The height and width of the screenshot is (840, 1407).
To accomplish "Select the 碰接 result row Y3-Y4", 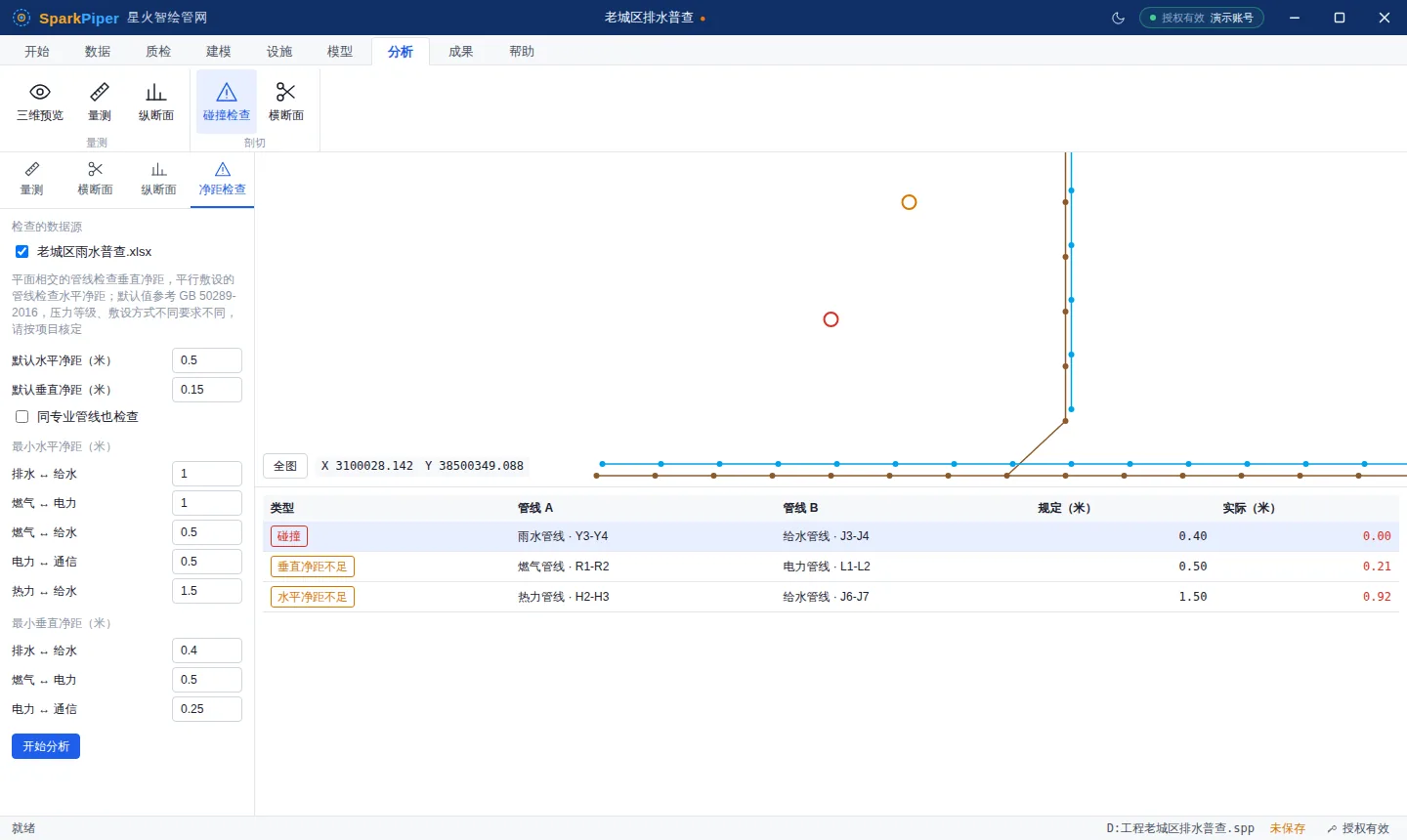I will pyautogui.click(x=831, y=536).
